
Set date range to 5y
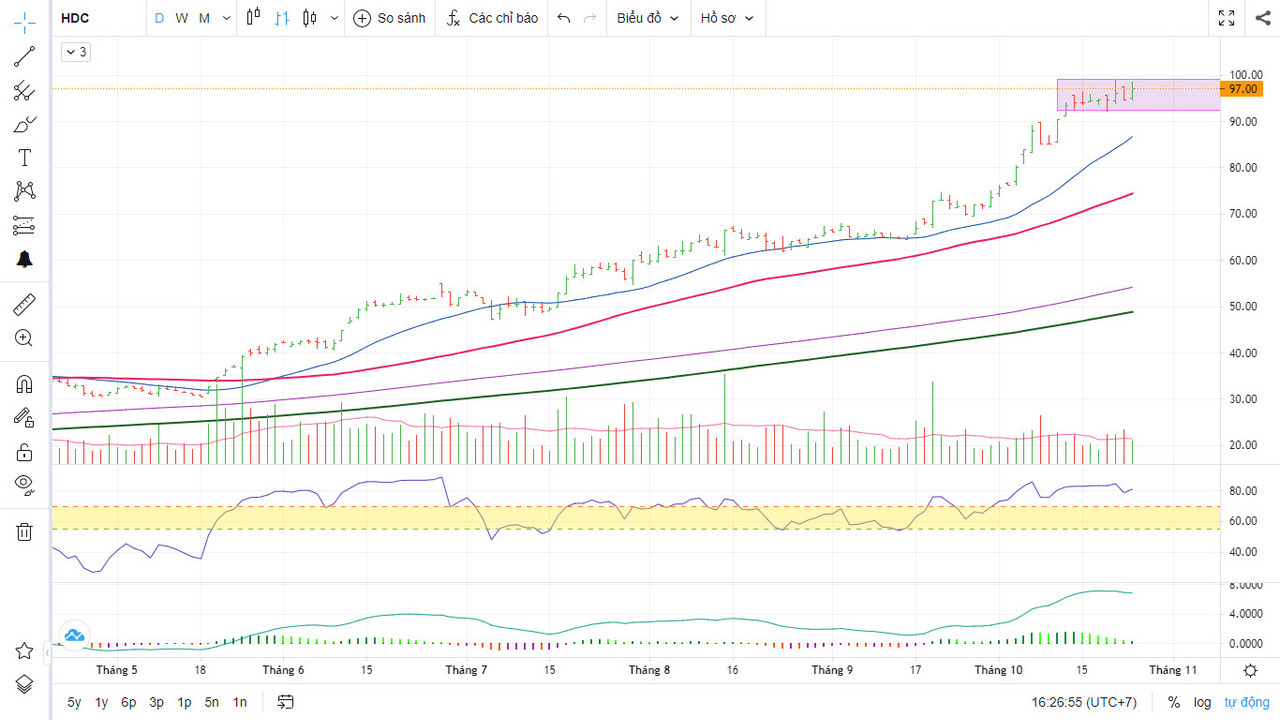(x=74, y=702)
